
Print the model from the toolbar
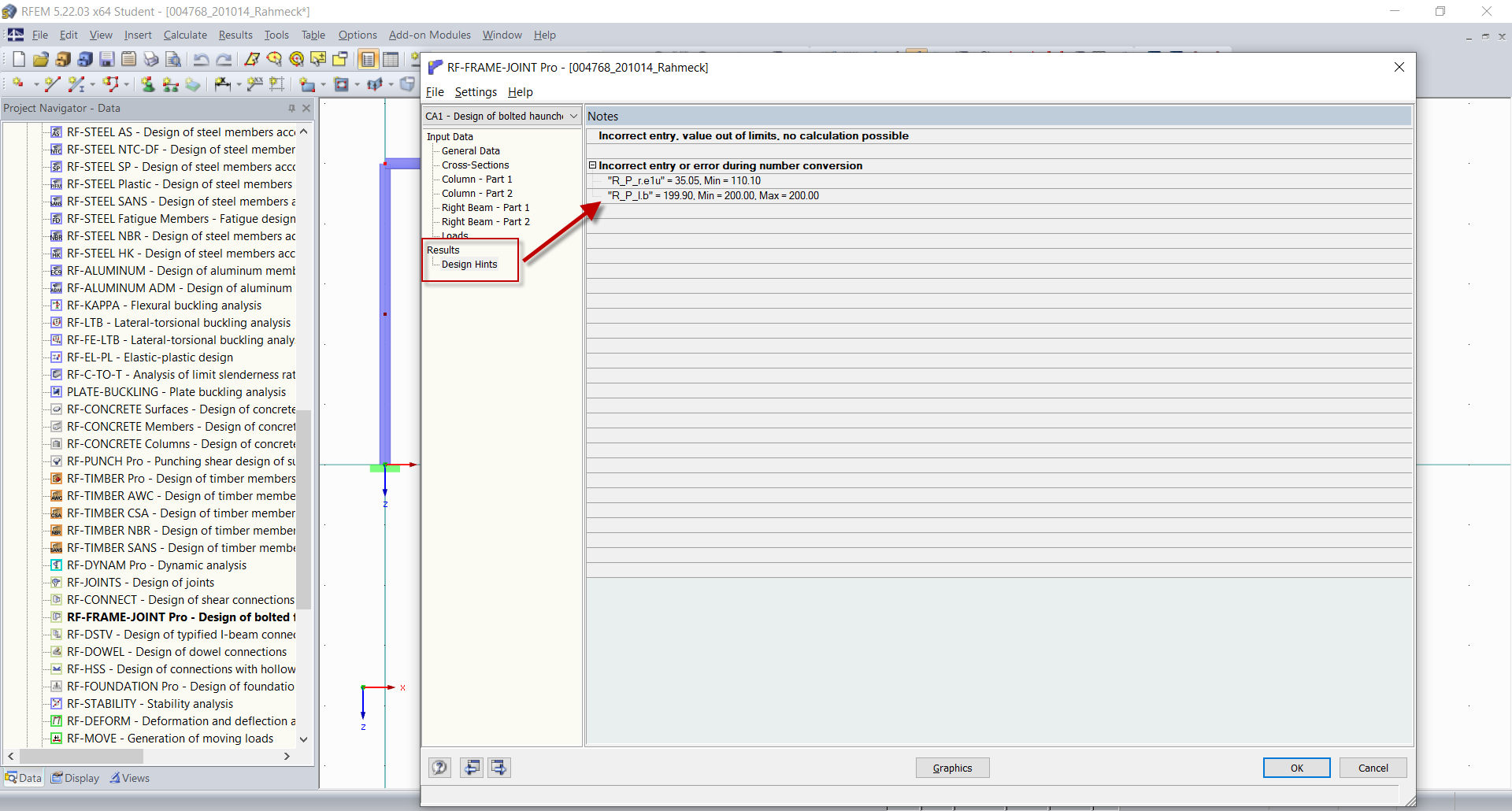click(151, 59)
